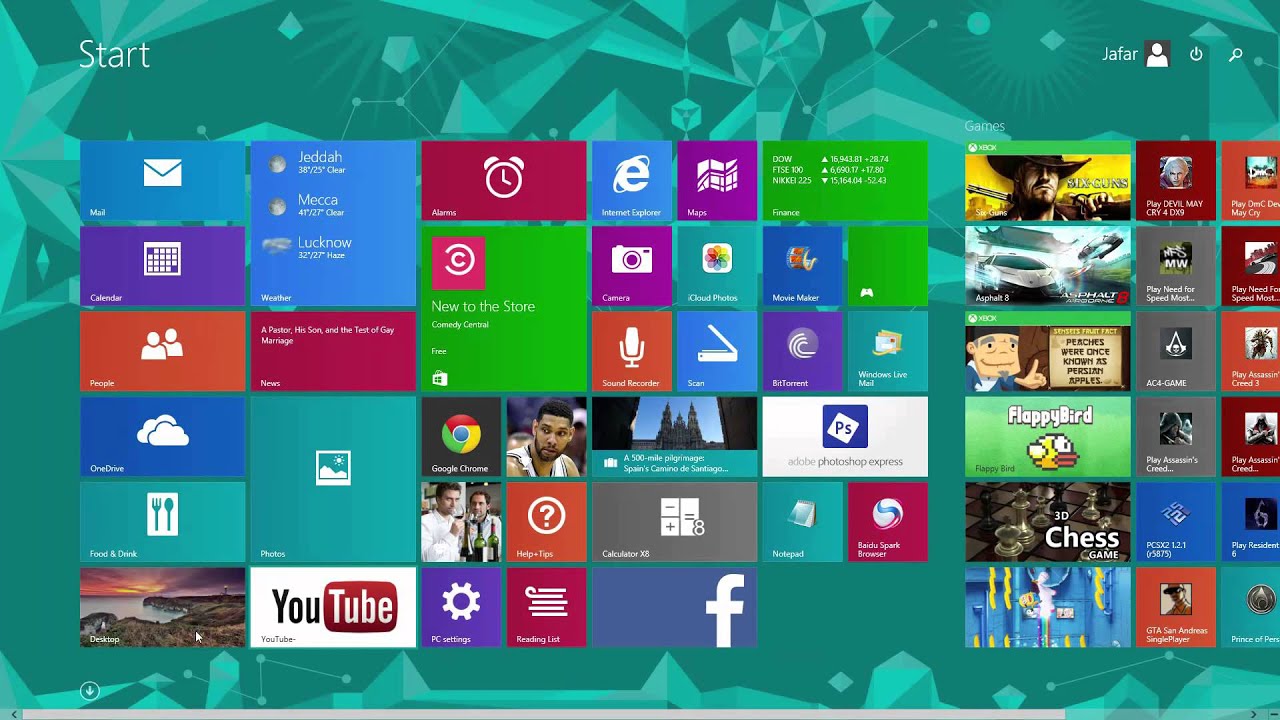Launch the Six-Guns game tile
This screenshot has height=720, width=1280.
pyautogui.click(x=1048, y=181)
